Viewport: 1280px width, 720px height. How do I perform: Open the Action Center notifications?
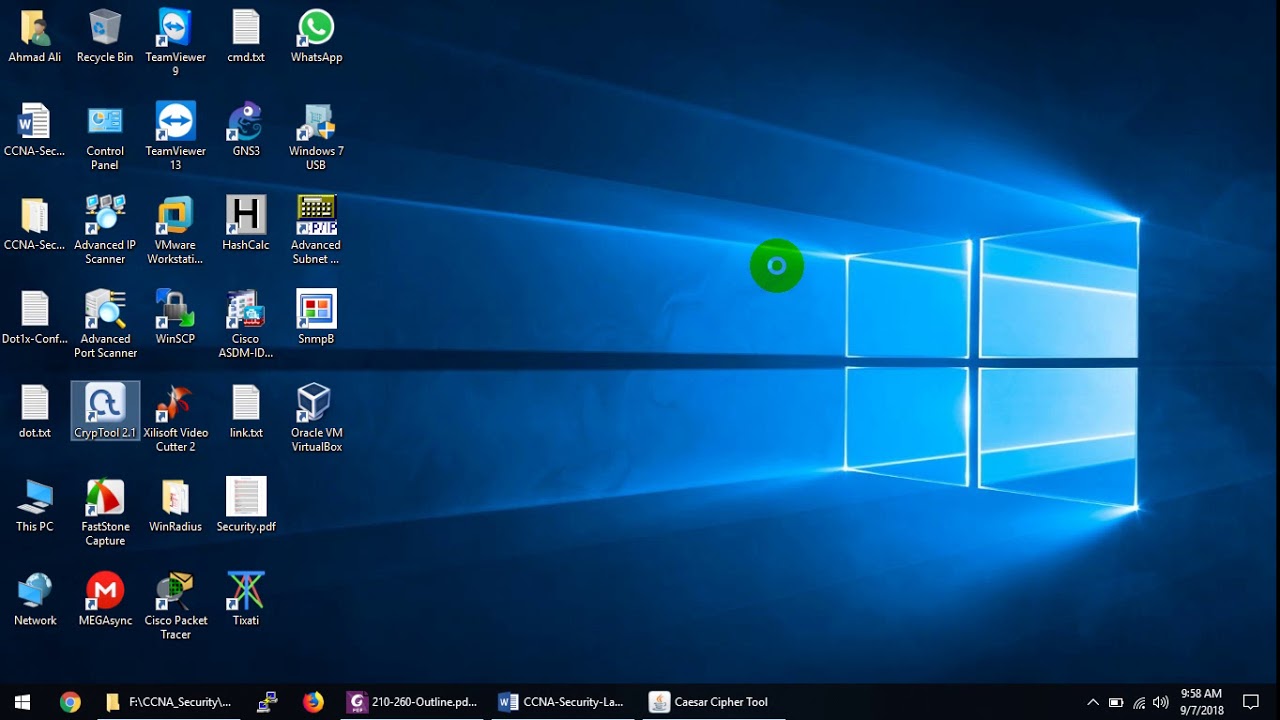[x=1250, y=702]
